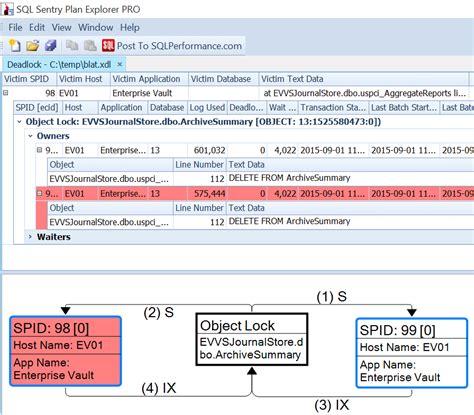Close the Deadlock blat.xdl tab
The height and width of the screenshot is (415, 474).
(120, 64)
